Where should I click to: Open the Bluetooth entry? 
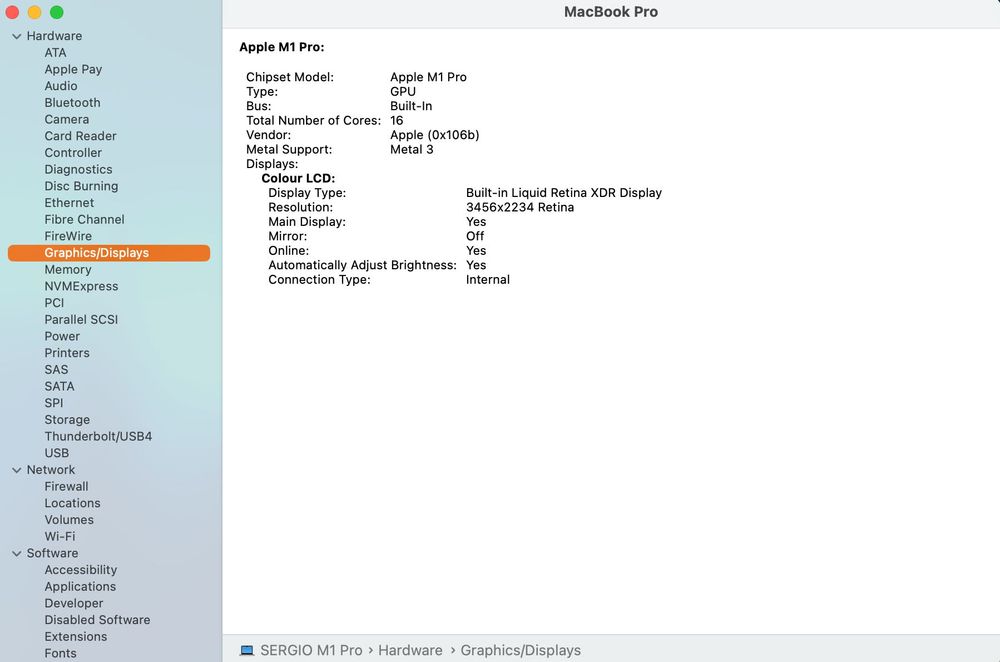[x=72, y=103]
